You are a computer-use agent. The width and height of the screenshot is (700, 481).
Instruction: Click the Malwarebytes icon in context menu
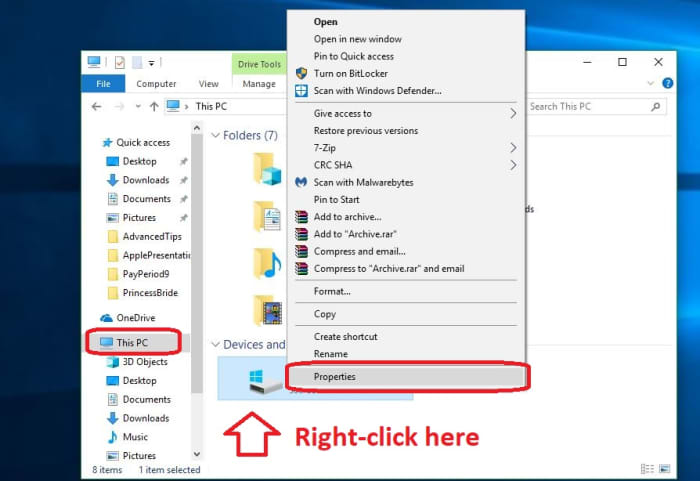click(300, 182)
